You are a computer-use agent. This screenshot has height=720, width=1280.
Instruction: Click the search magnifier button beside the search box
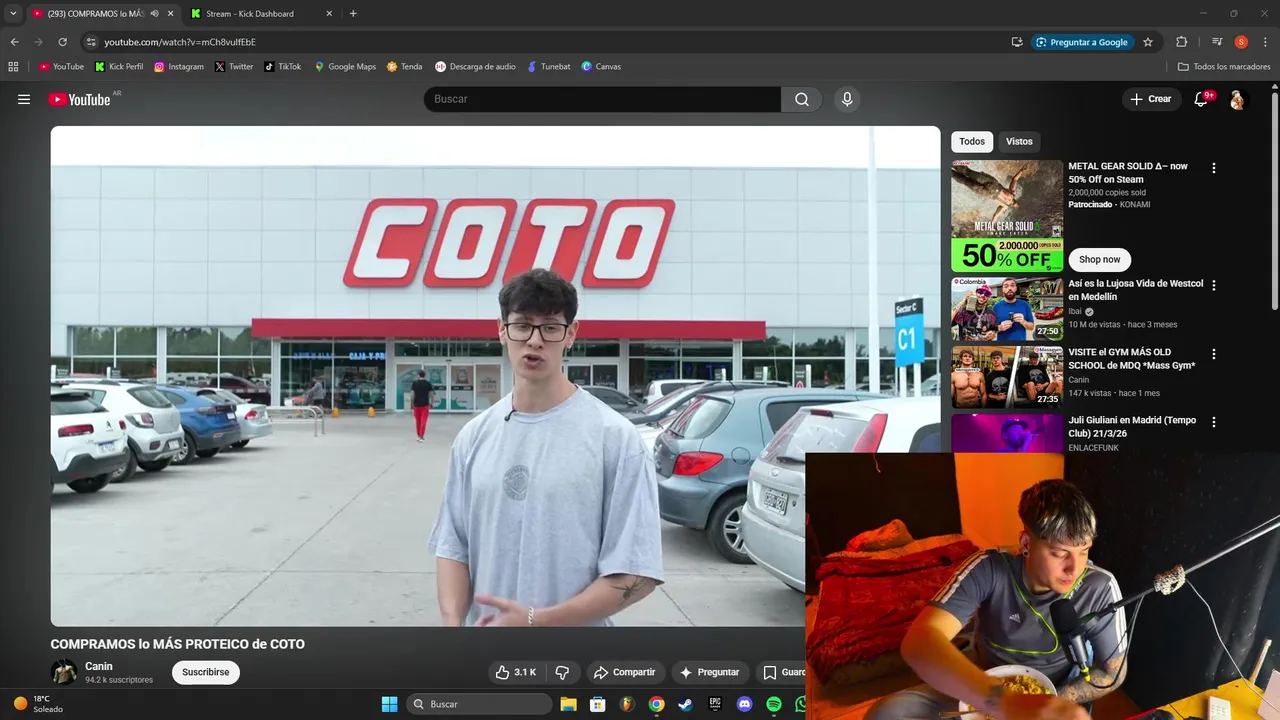click(802, 99)
